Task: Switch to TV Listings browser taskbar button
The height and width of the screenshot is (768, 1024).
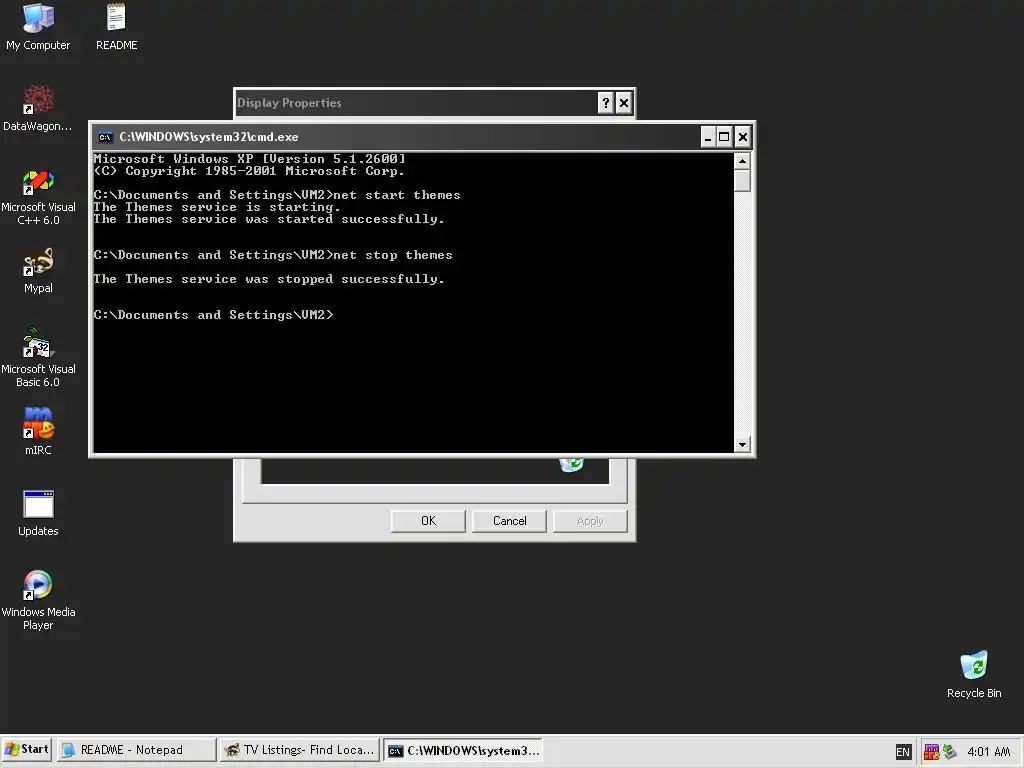Action: pos(300,750)
